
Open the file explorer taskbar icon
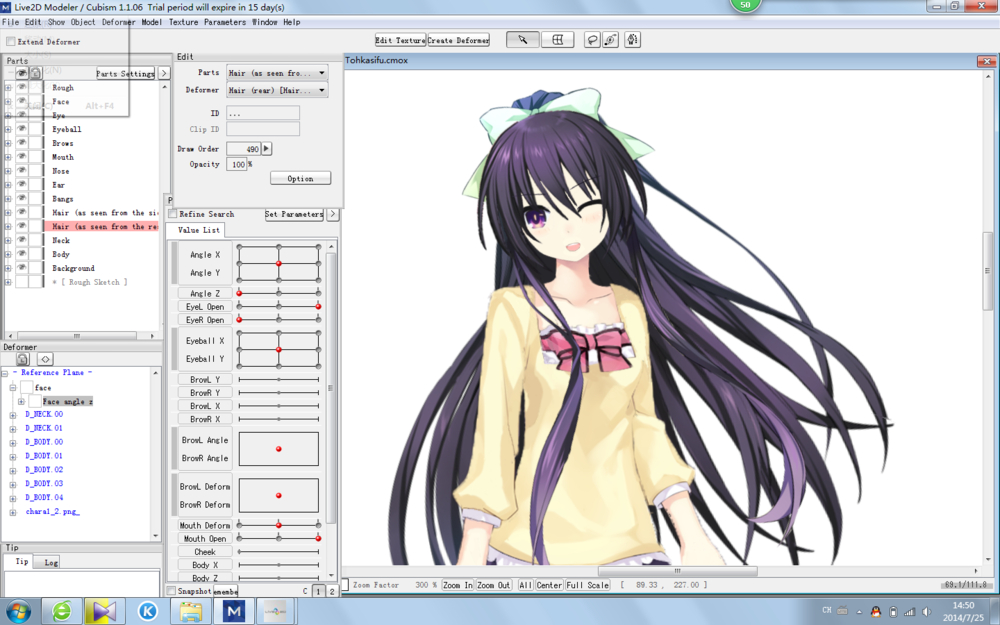point(191,611)
